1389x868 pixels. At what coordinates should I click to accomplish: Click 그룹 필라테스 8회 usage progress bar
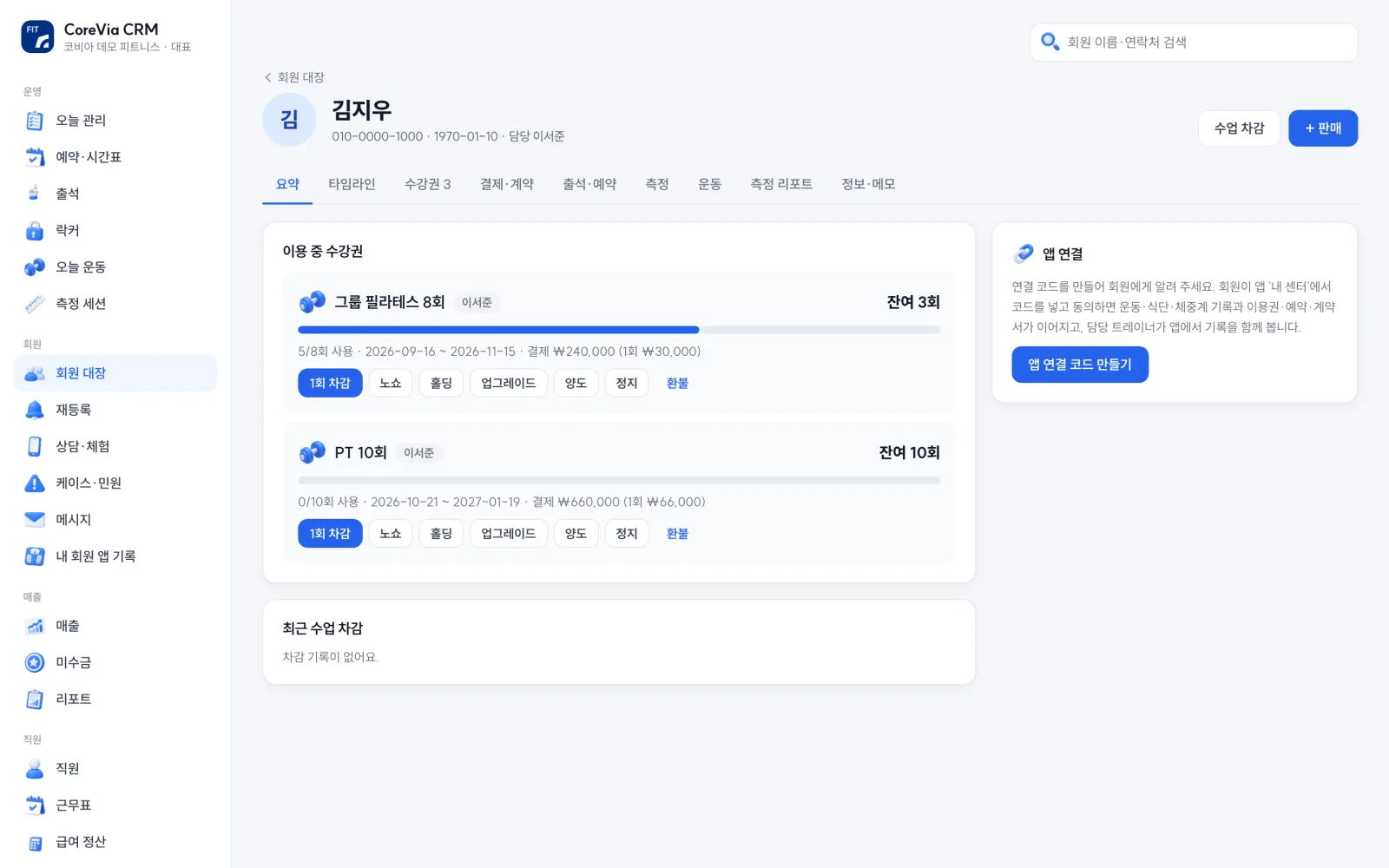pos(619,330)
